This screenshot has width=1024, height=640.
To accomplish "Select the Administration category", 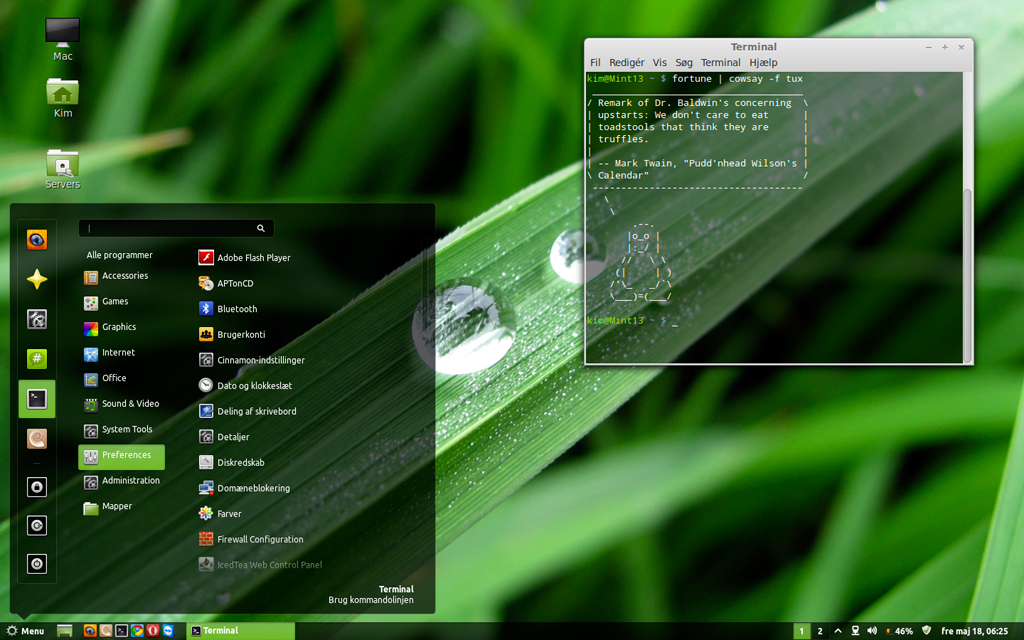I will pyautogui.click(x=121, y=480).
